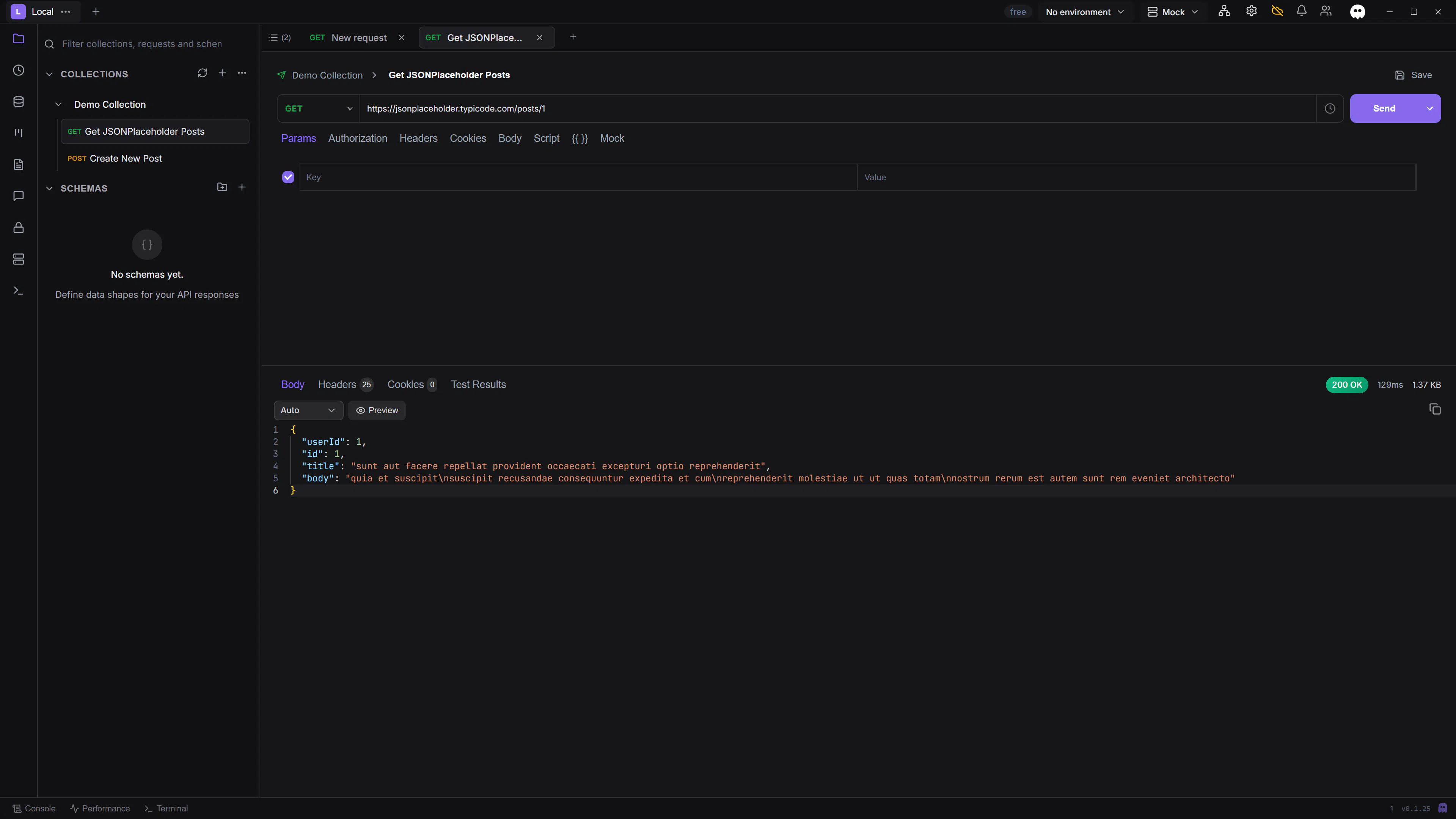Click the purple L workspace icon

18,12
